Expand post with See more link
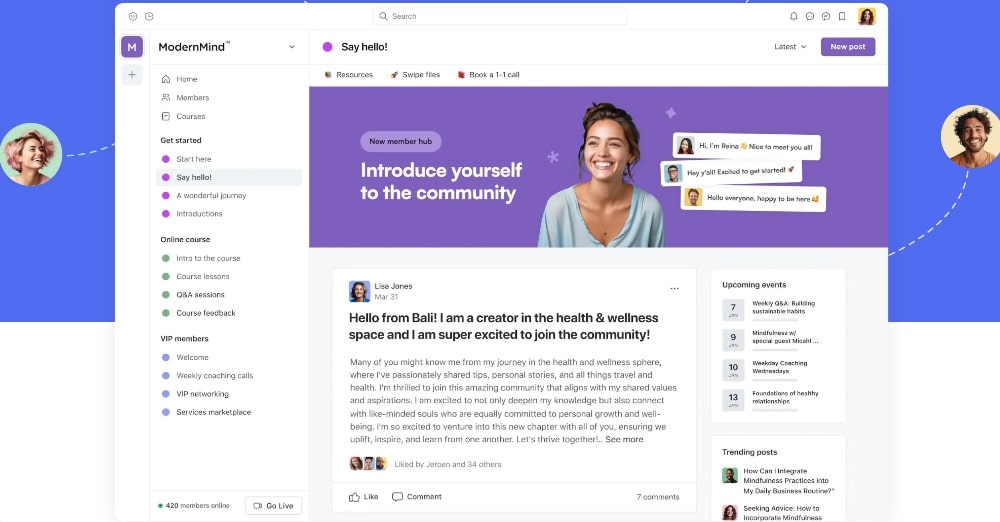This screenshot has width=1000, height=522. coord(624,439)
